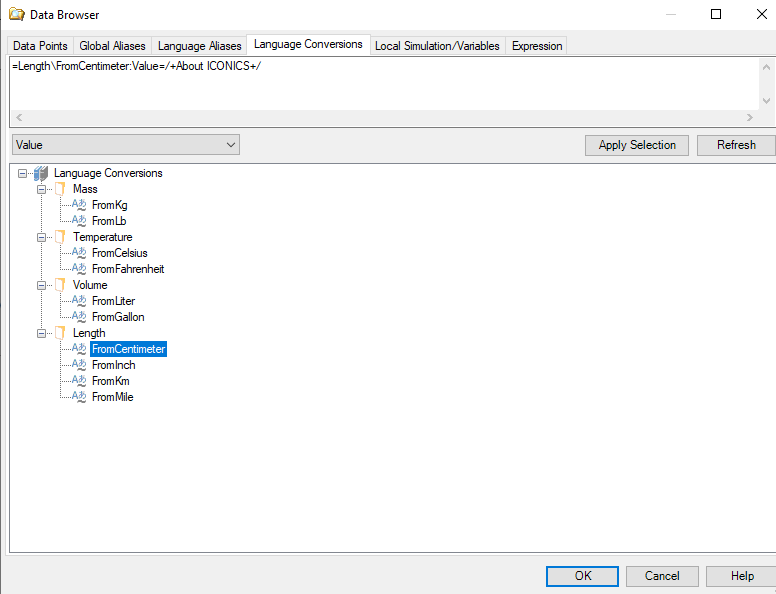This screenshot has height=594, width=776.
Task: Collapse the Mass tree node
Action: coord(42,189)
